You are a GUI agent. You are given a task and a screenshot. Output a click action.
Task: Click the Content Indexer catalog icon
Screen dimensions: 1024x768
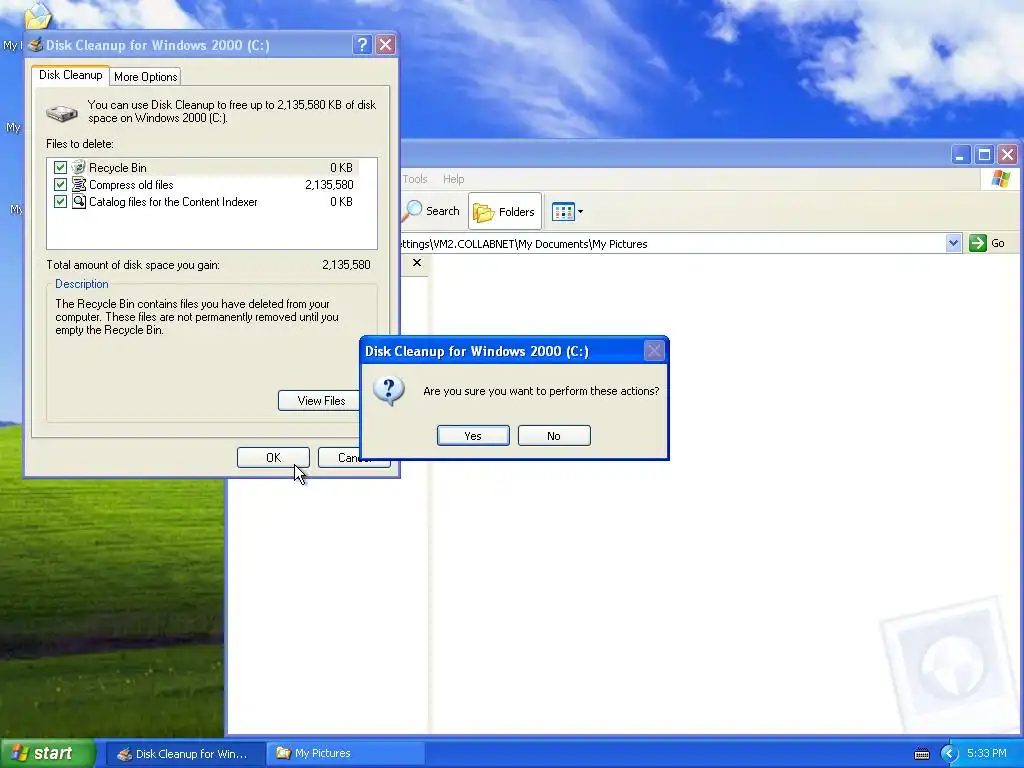[79, 202]
